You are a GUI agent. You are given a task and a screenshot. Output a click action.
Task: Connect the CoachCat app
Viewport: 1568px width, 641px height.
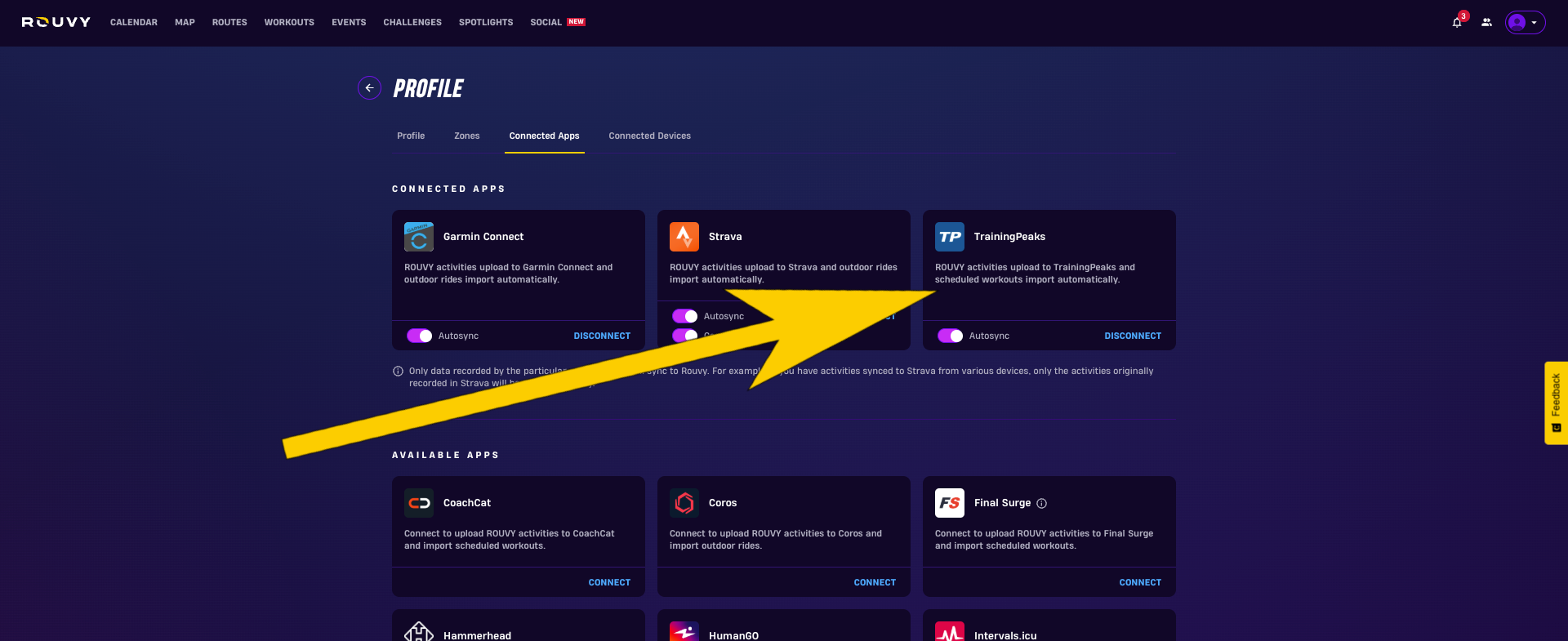(x=609, y=582)
